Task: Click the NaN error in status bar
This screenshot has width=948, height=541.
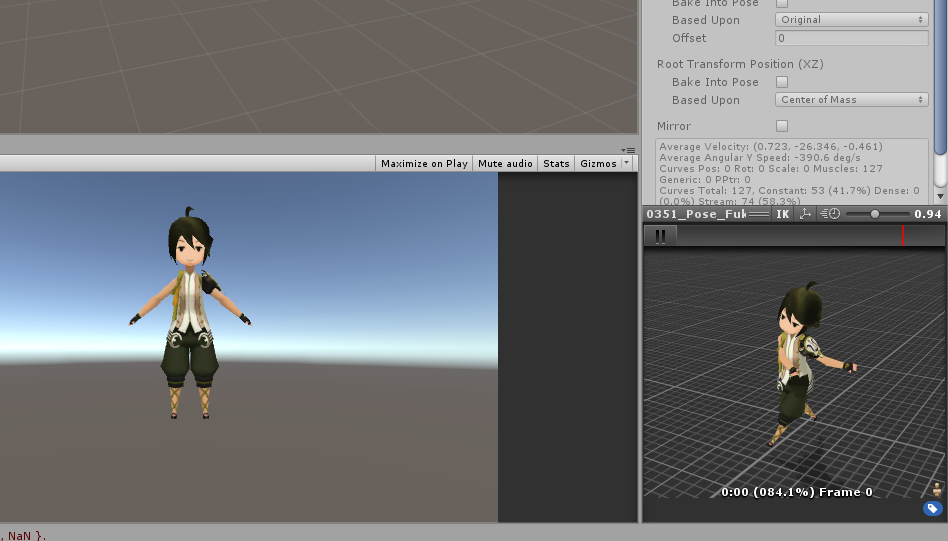Action: pyautogui.click(x=24, y=536)
